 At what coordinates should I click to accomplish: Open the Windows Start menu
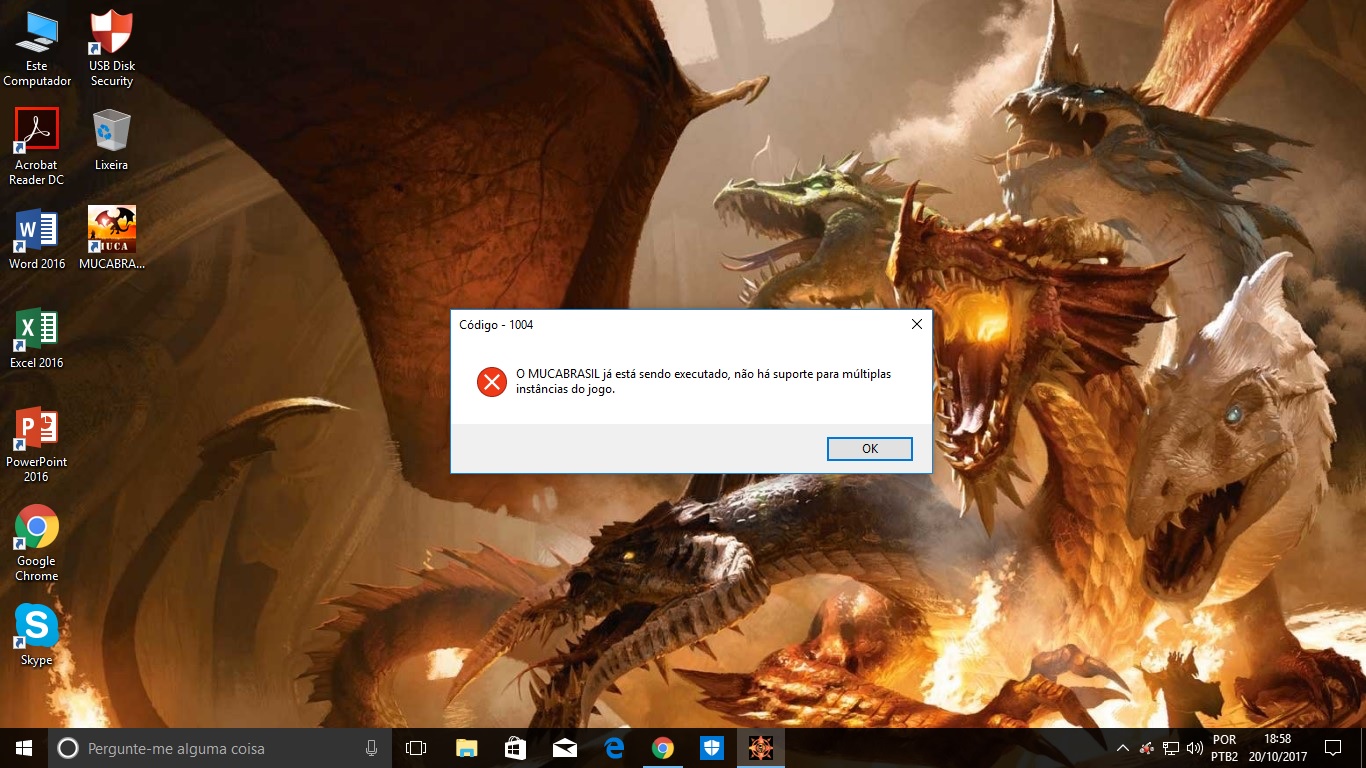pos(24,748)
